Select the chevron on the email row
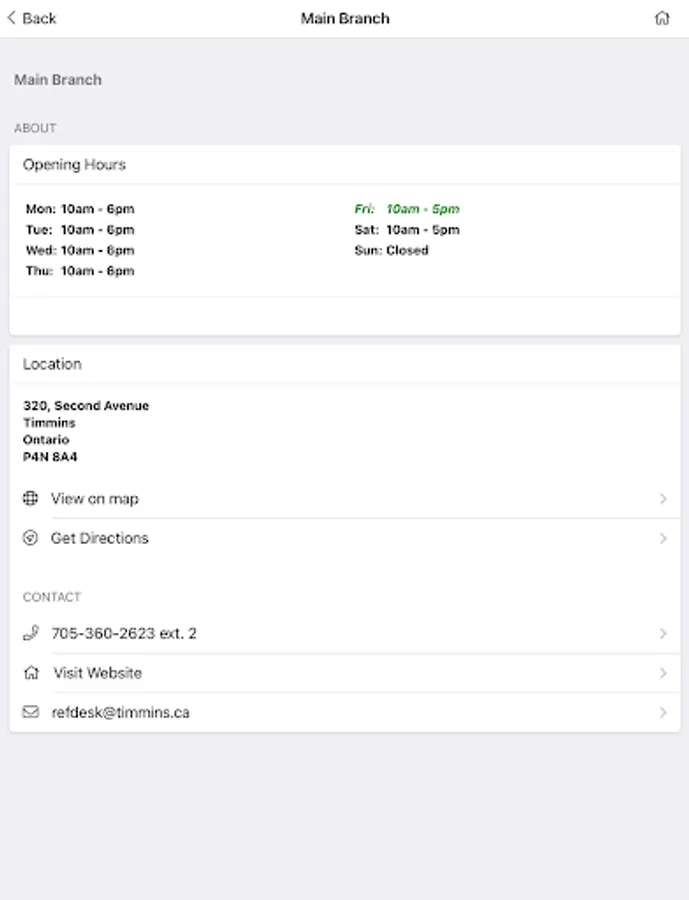 tap(663, 712)
